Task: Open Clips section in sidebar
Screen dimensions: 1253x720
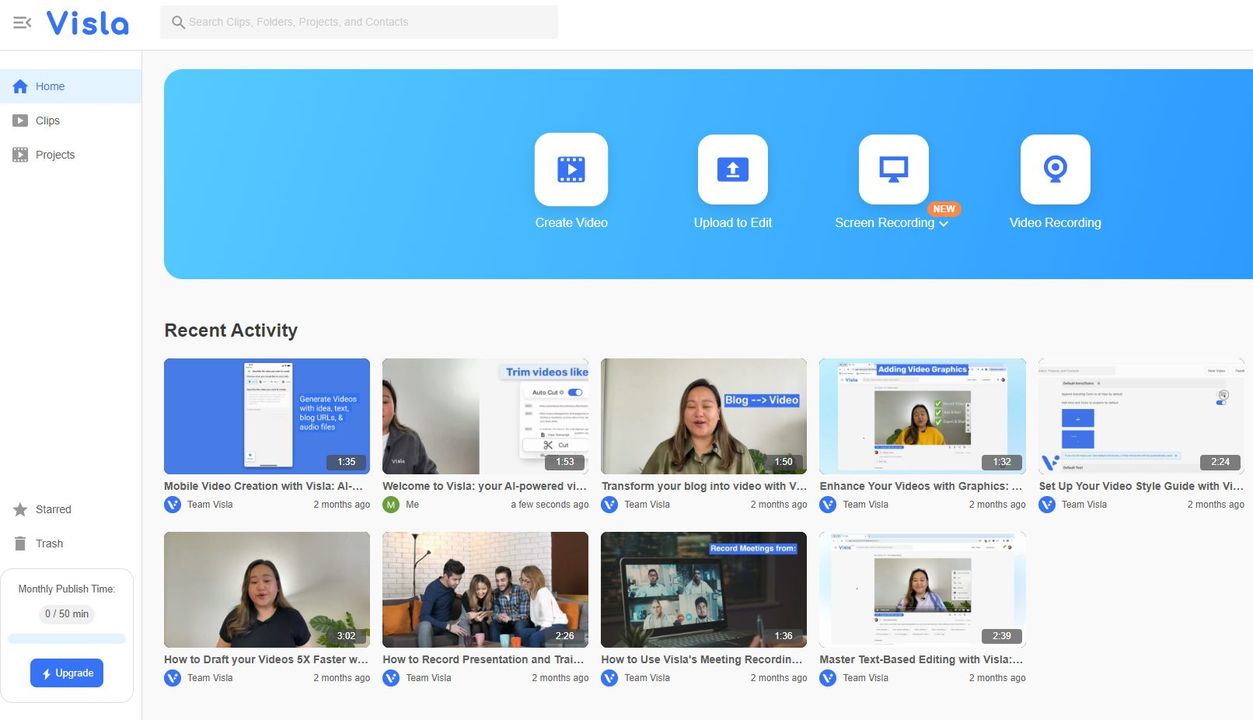Action: point(70,121)
